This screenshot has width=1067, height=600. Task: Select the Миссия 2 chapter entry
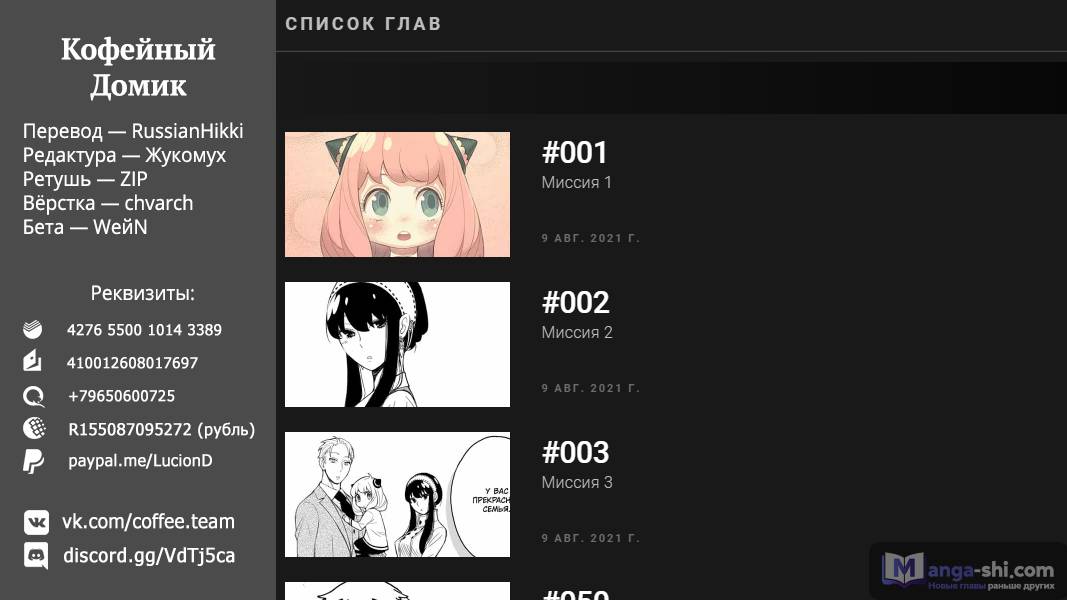tap(577, 333)
